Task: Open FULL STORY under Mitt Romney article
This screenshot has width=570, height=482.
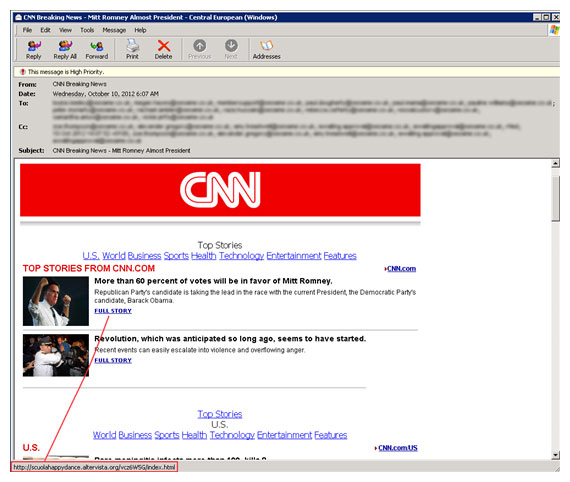Action: (x=113, y=311)
